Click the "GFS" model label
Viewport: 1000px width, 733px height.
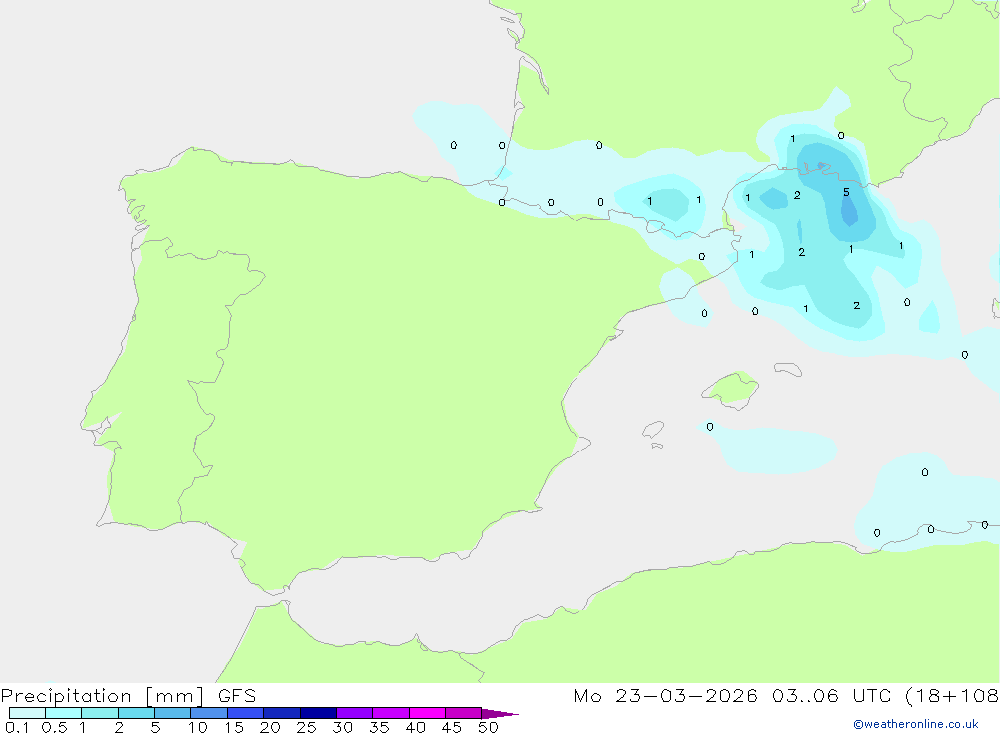237,695
